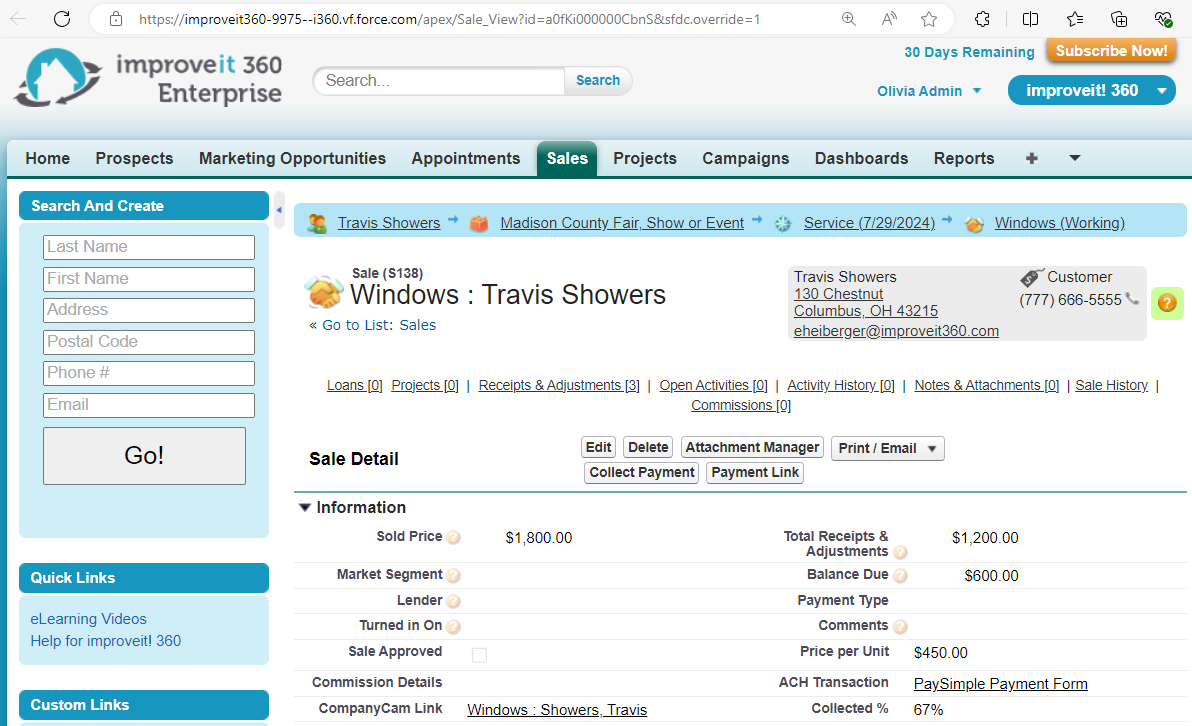This screenshot has height=726, width=1192.
Task: Open the Campaigns tab
Action: pyautogui.click(x=746, y=158)
